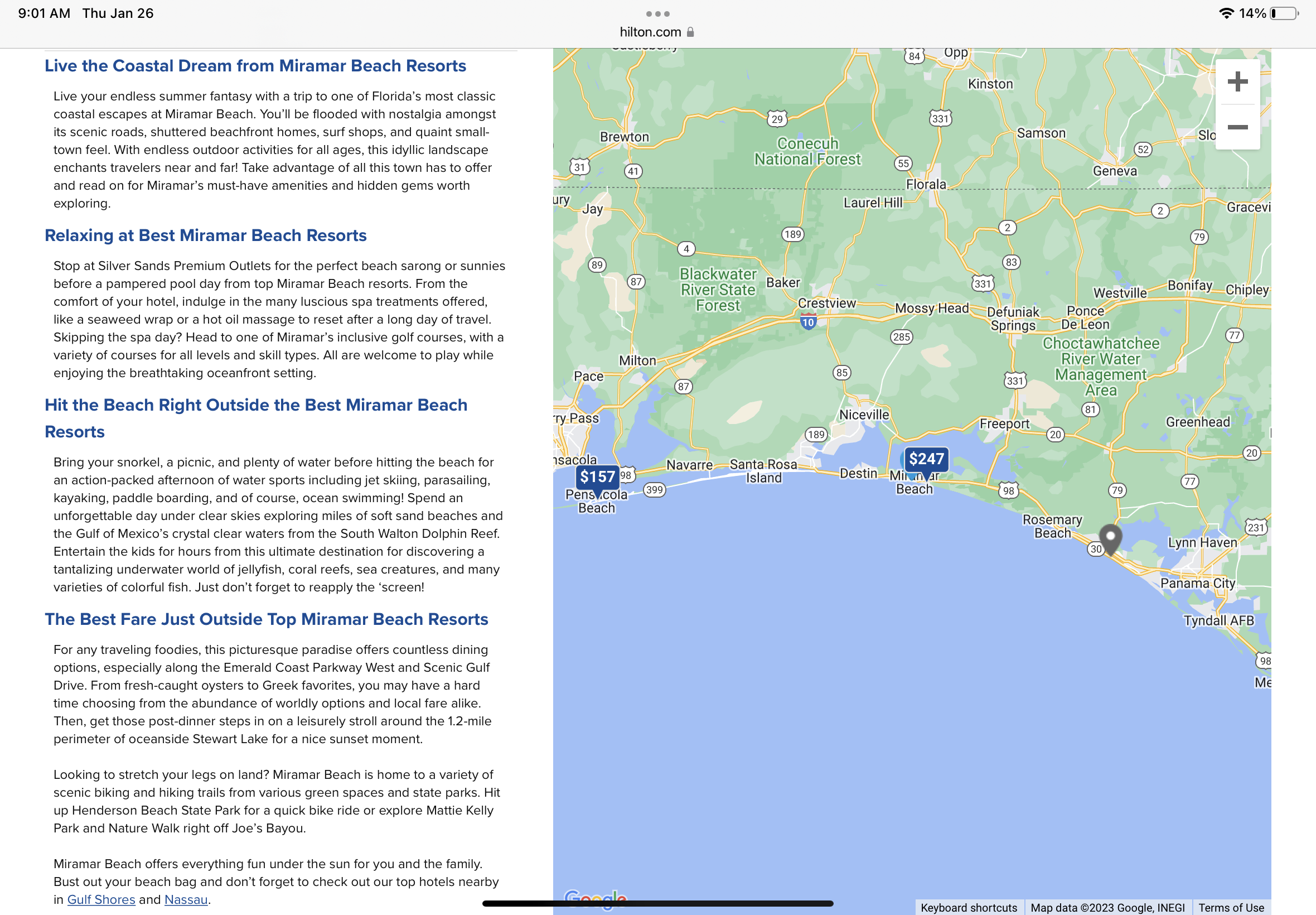This screenshot has height=915, width=1316.
Task: Tap the battery indicator icon
Action: 1284,13
